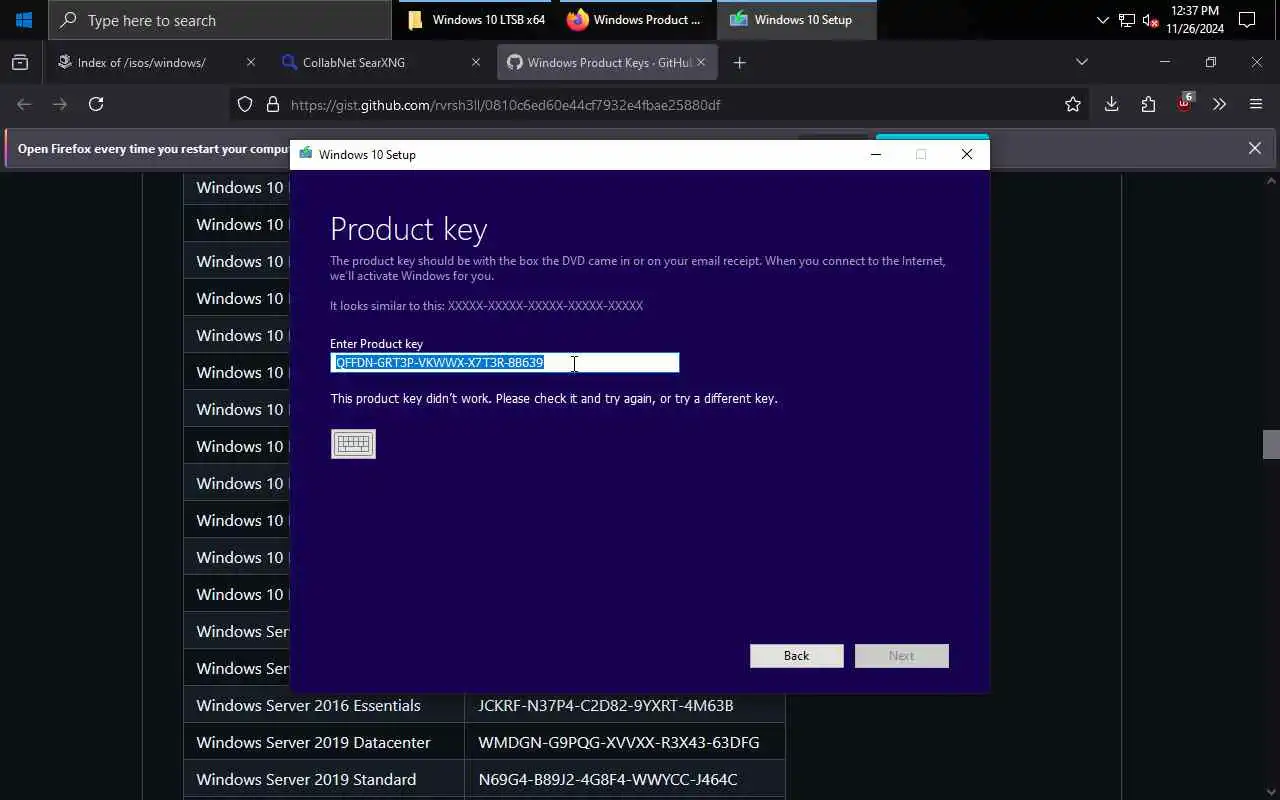Click Windows Server 2016 Essentials cell
The height and width of the screenshot is (800, 1280).
(324, 706)
